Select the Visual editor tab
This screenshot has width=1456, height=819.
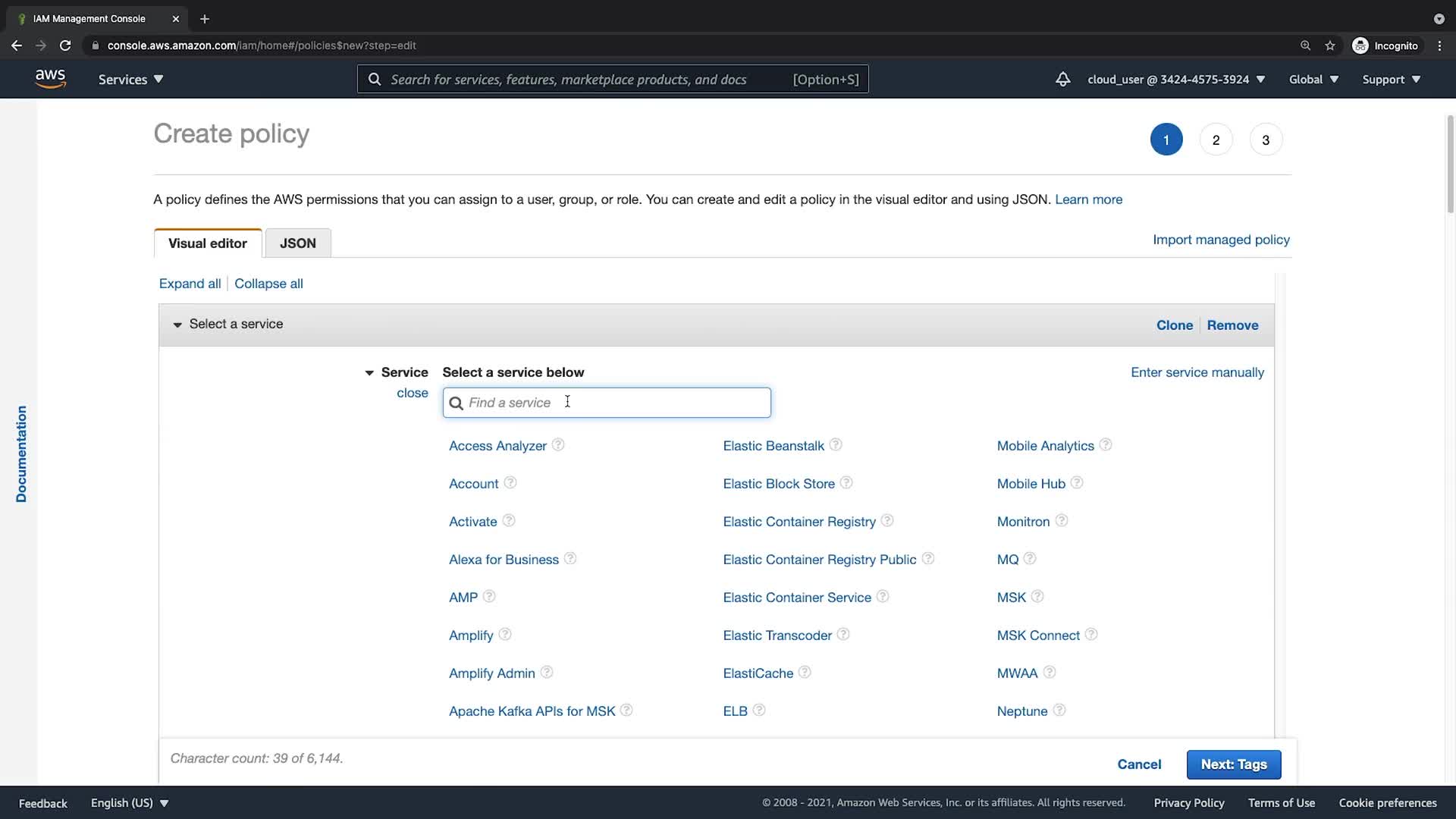[208, 243]
